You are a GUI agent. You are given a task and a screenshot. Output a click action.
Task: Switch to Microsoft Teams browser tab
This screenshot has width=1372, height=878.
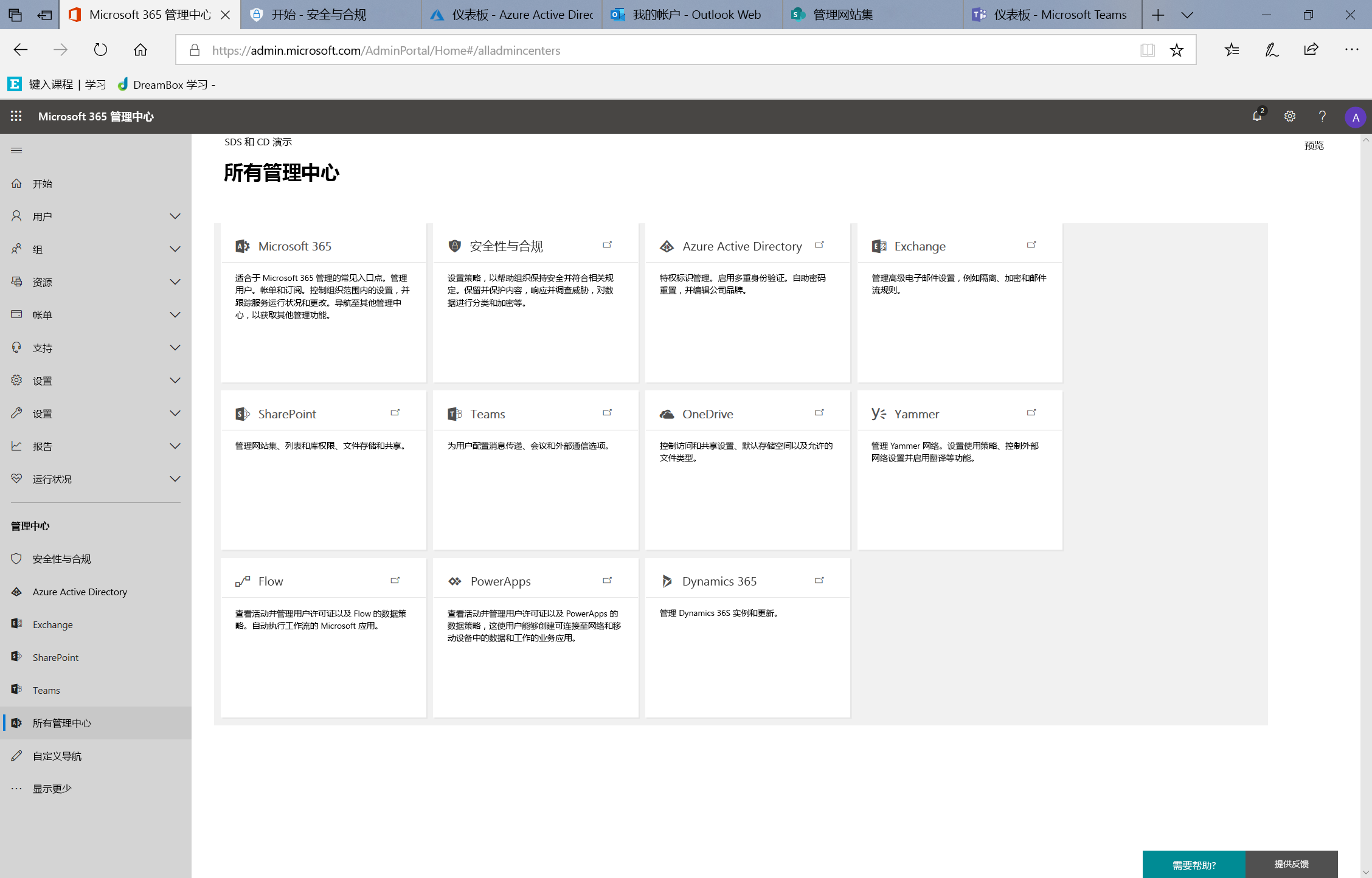(x=1054, y=15)
